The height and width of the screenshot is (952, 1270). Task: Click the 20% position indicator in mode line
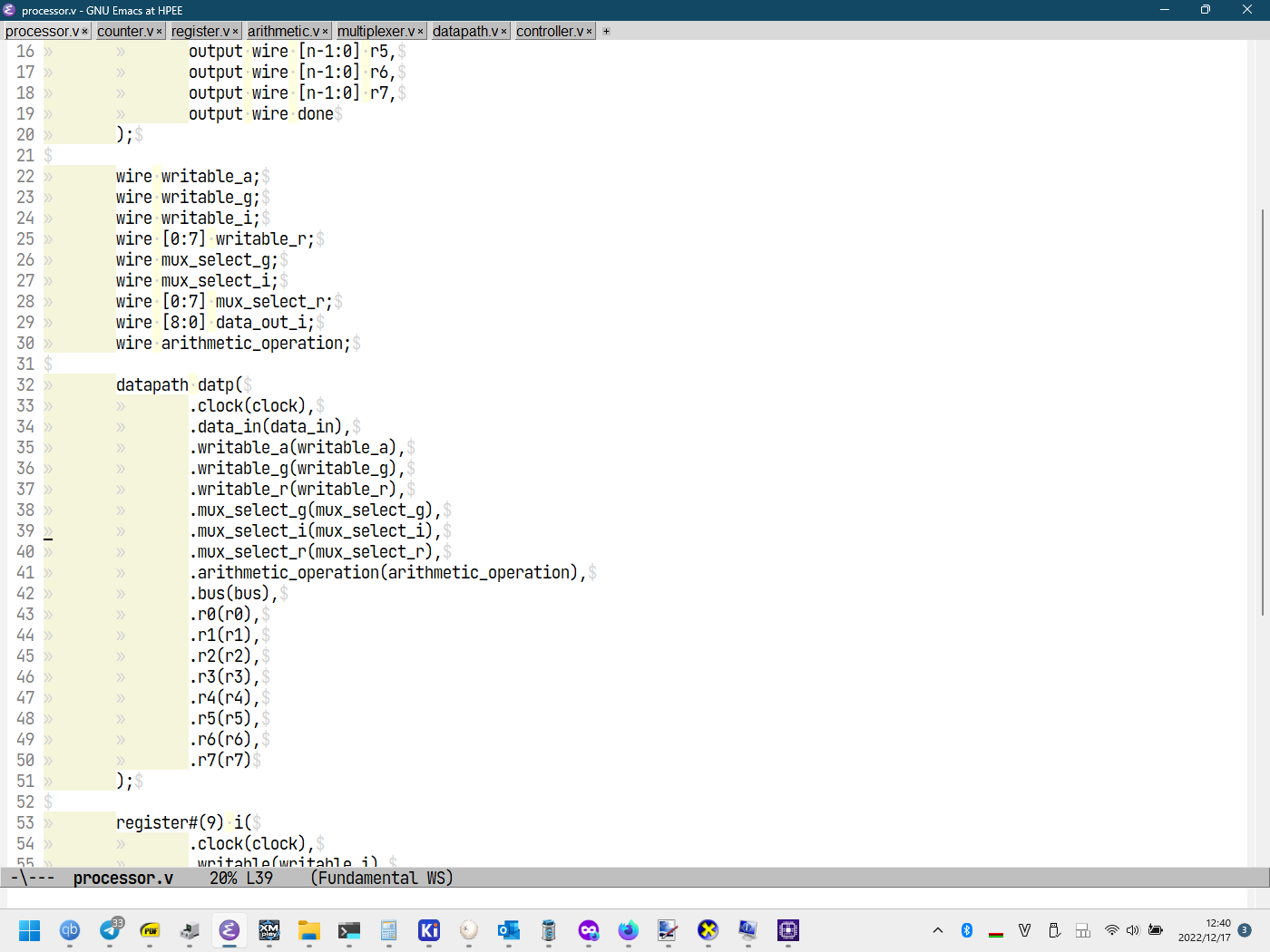[223, 878]
